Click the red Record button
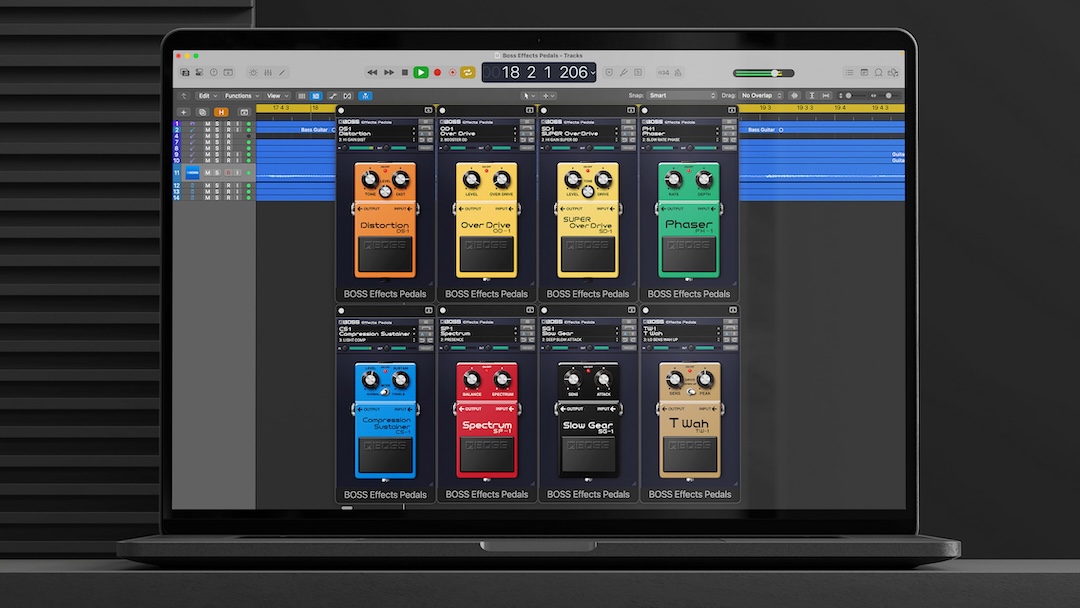 click(x=437, y=72)
